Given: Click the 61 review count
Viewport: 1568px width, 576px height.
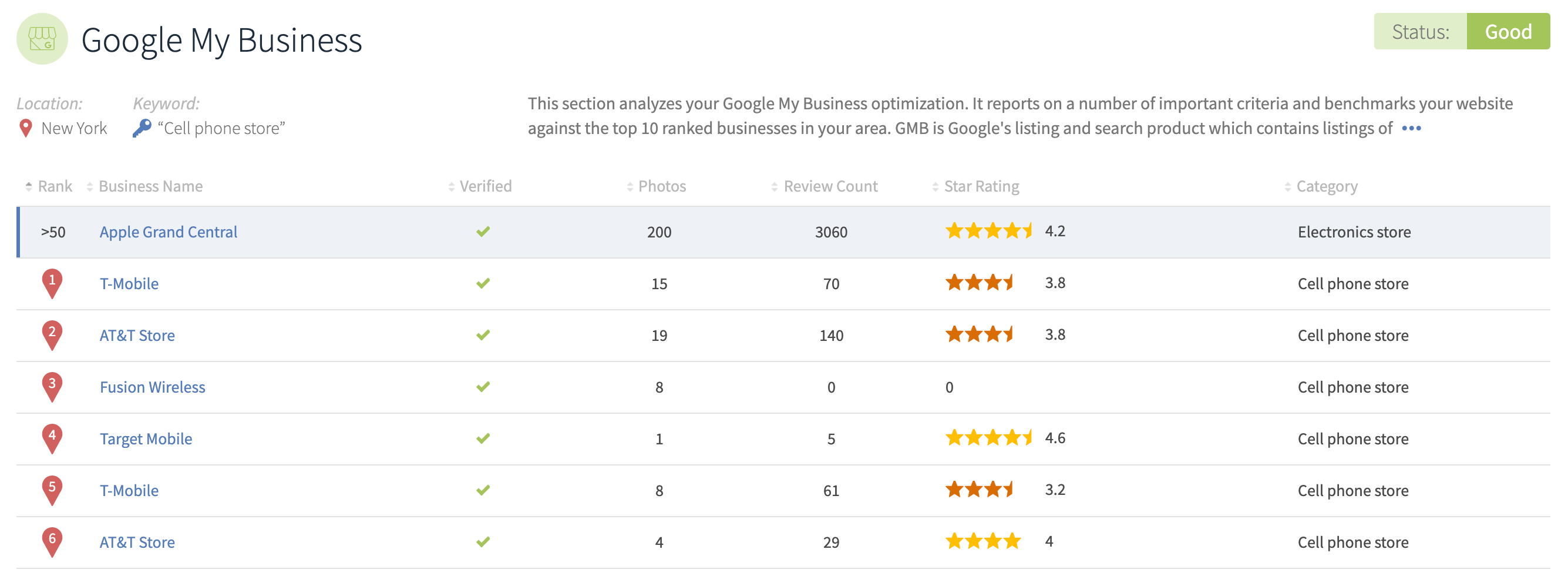Looking at the screenshot, I should click(831, 491).
